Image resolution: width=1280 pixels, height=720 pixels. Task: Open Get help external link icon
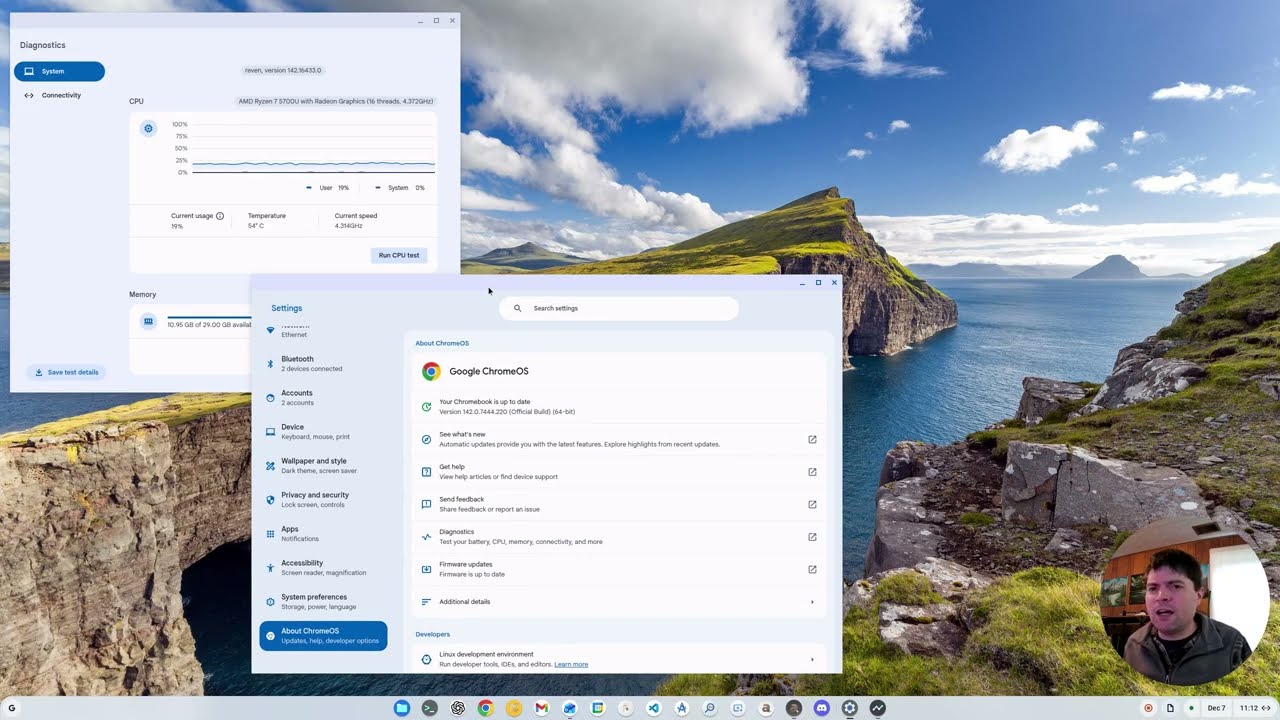pyautogui.click(x=812, y=472)
